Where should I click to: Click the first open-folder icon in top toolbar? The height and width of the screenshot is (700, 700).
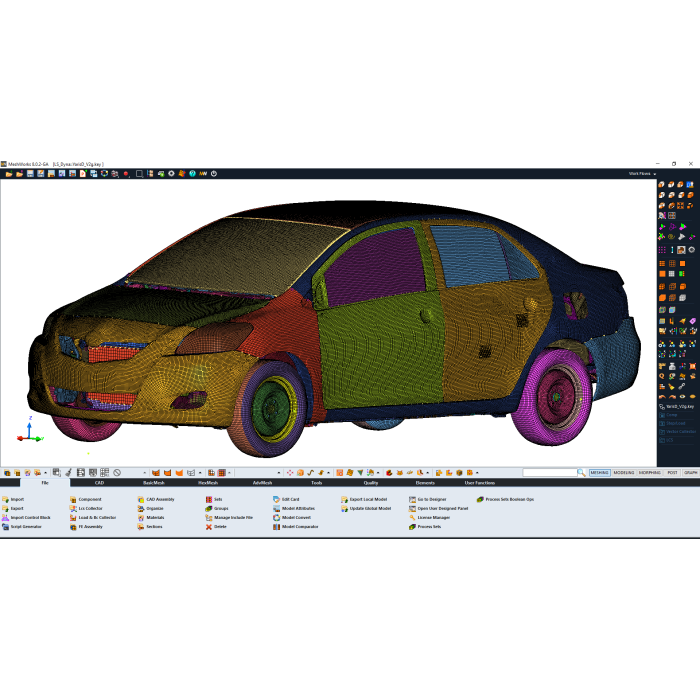(x=8, y=173)
